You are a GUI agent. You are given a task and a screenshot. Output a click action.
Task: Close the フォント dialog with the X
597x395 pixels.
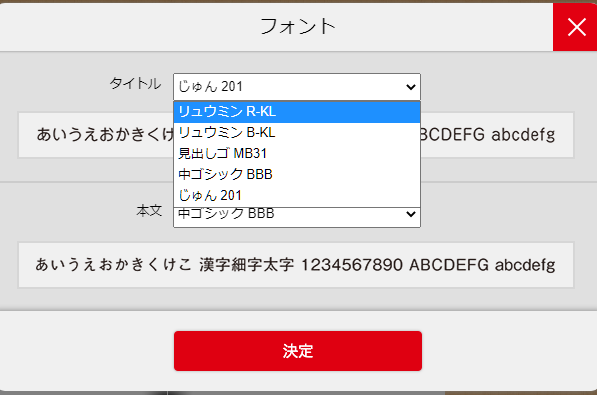[575, 27]
